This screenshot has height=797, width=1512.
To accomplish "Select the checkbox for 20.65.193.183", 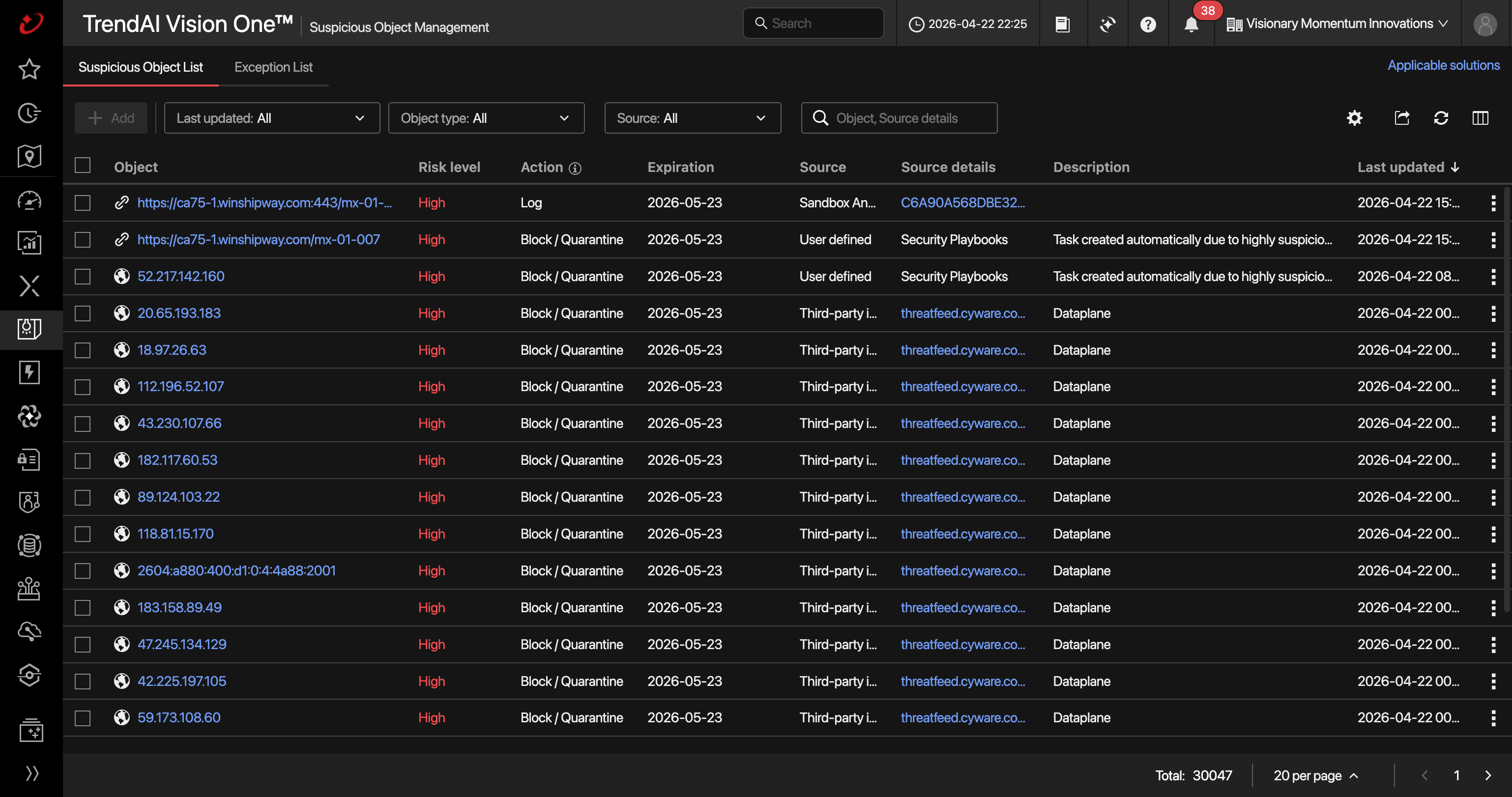I will [x=83, y=313].
